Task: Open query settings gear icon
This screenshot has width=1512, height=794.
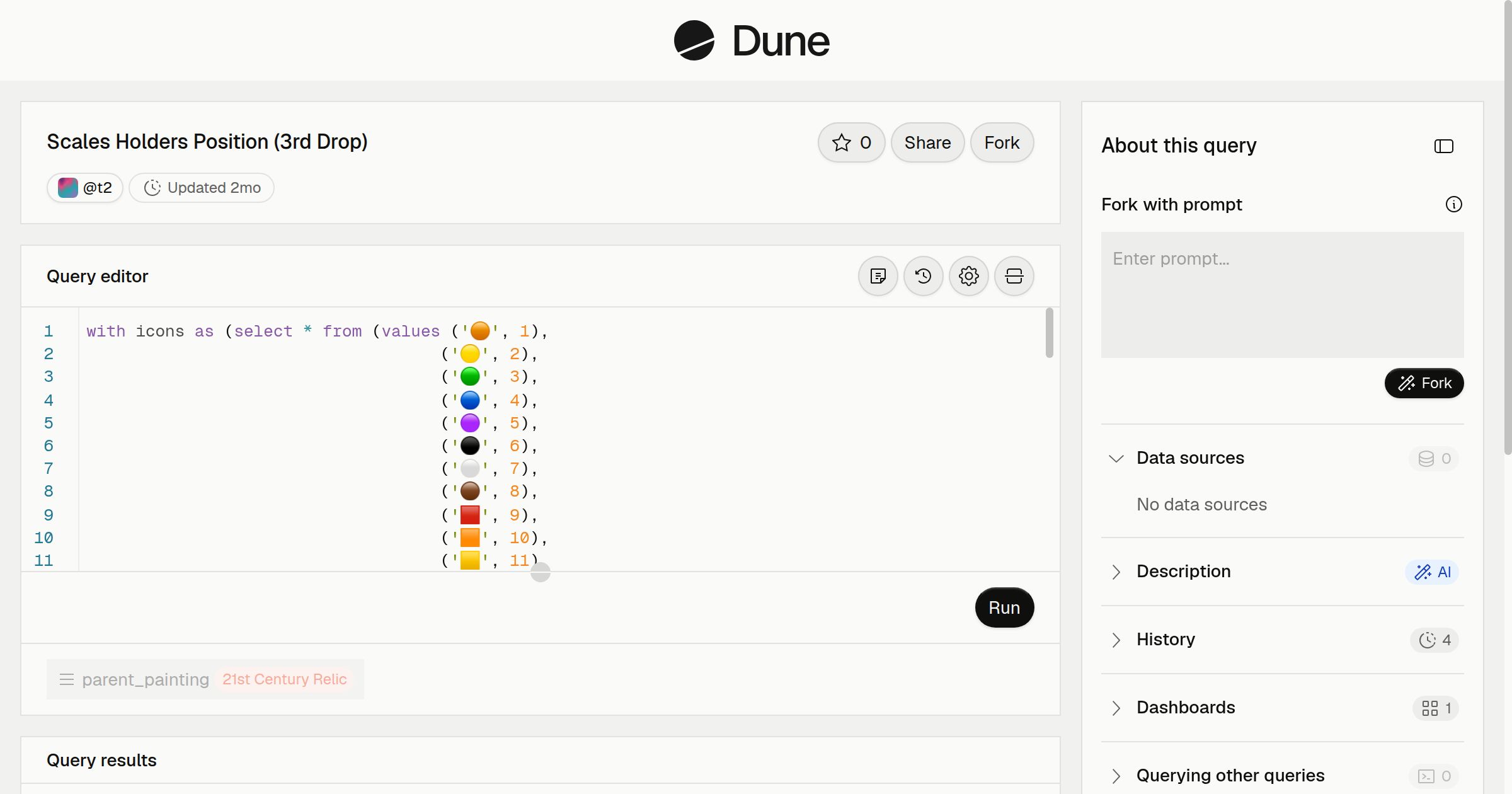Action: tap(969, 276)
